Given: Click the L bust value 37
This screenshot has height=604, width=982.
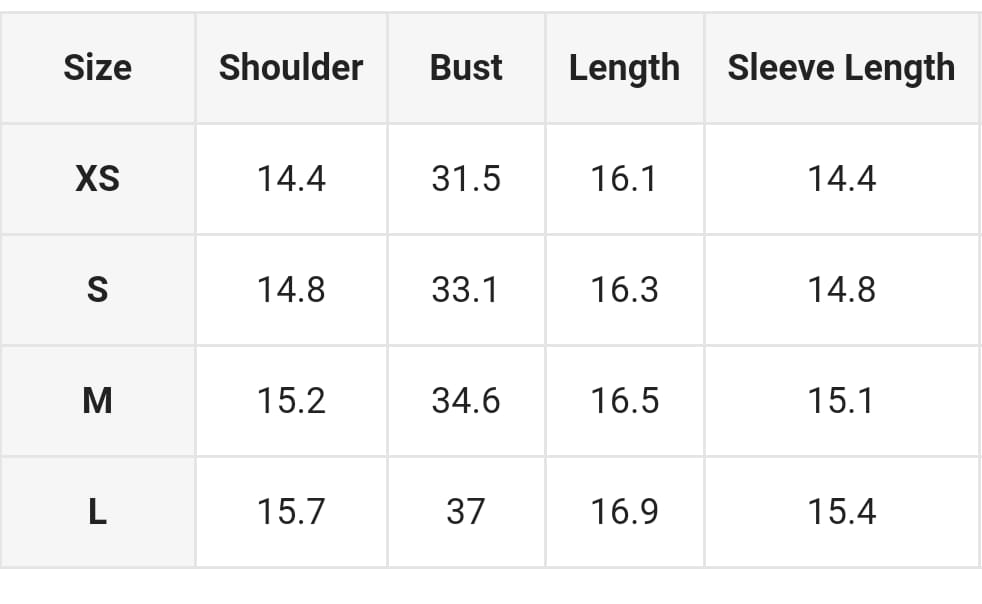Looking at the screenshot, I should 466,512.
